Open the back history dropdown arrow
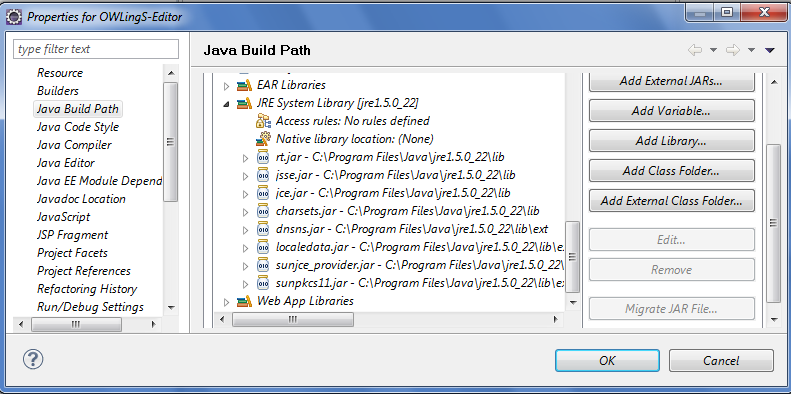The width and height of the screenshot is (791, 394). 713,50
